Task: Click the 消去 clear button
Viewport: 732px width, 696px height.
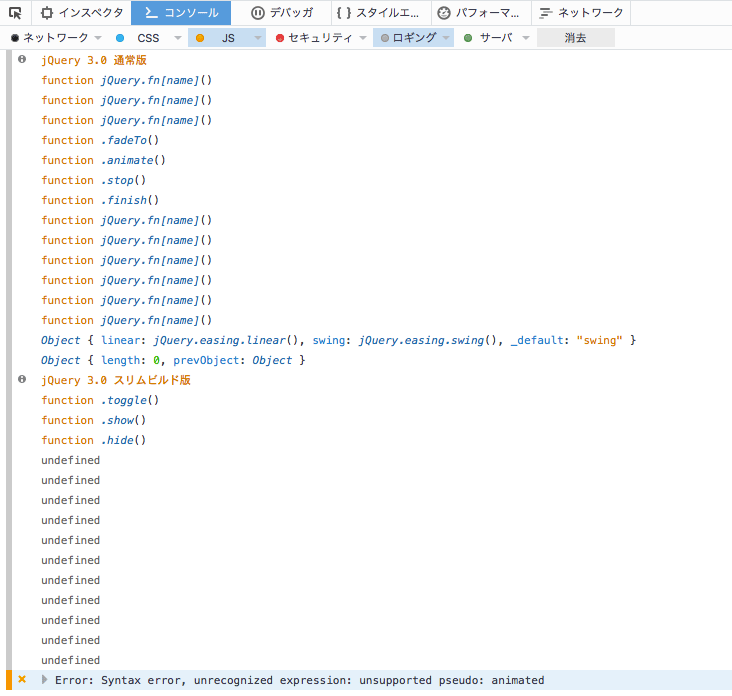Action: click(576, 38)
